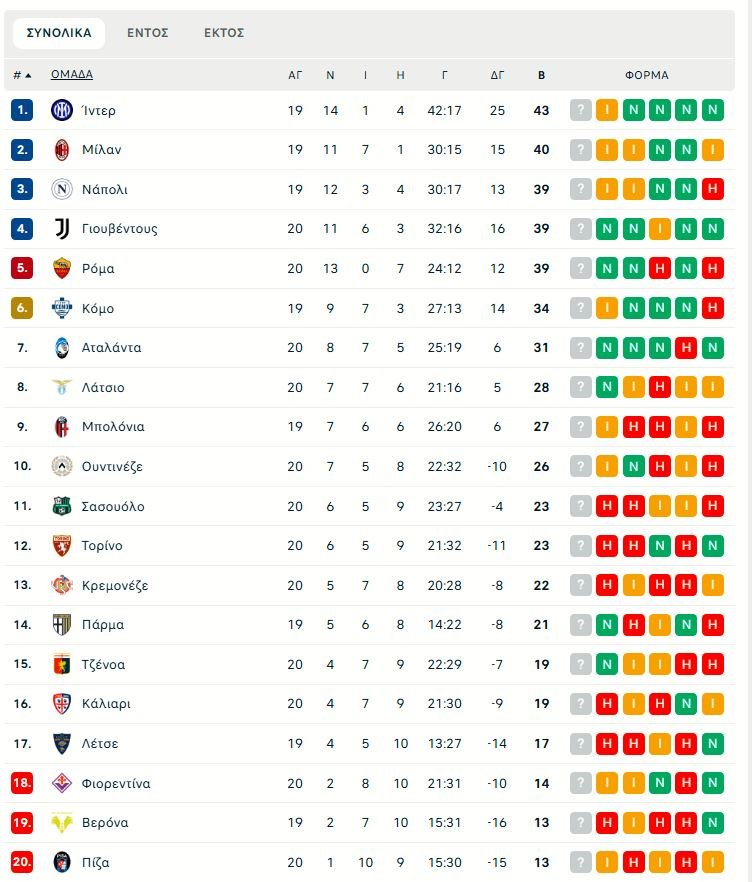Click the red position badge for Πίζα
The image size is (752, 882).
coord(22,862)
